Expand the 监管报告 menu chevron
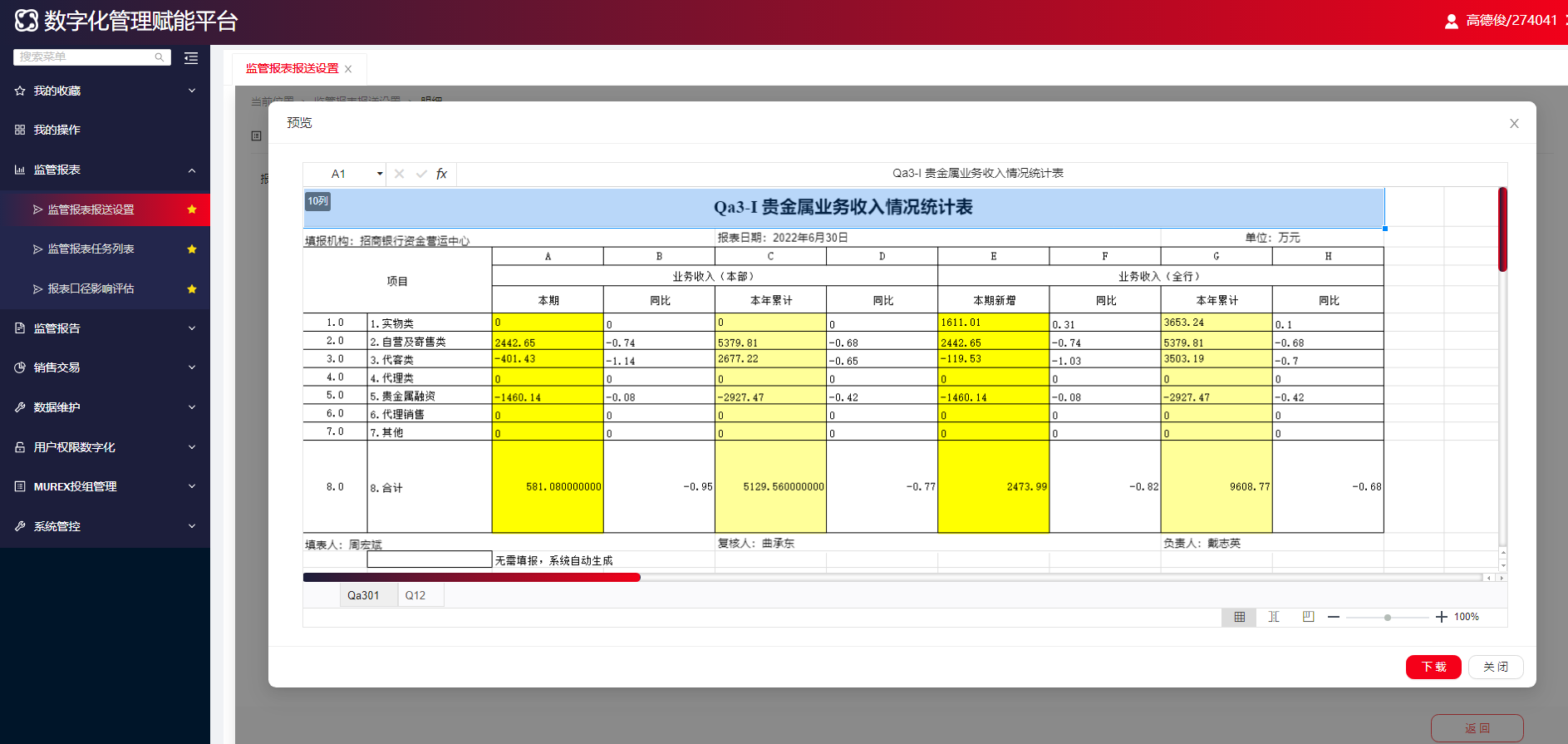Viewport: 1568px width, 744px height. tap(192, 328)
